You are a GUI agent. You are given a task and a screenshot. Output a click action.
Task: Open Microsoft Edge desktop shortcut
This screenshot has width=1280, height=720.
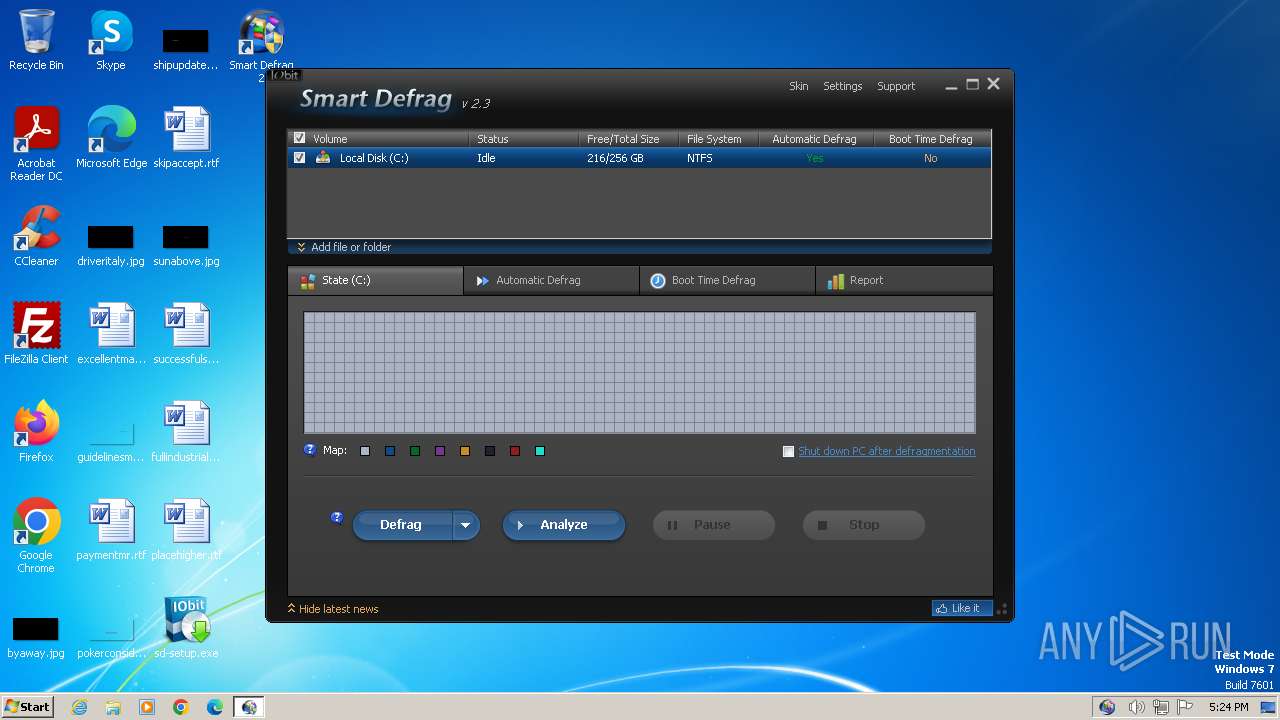coord(111,138)
